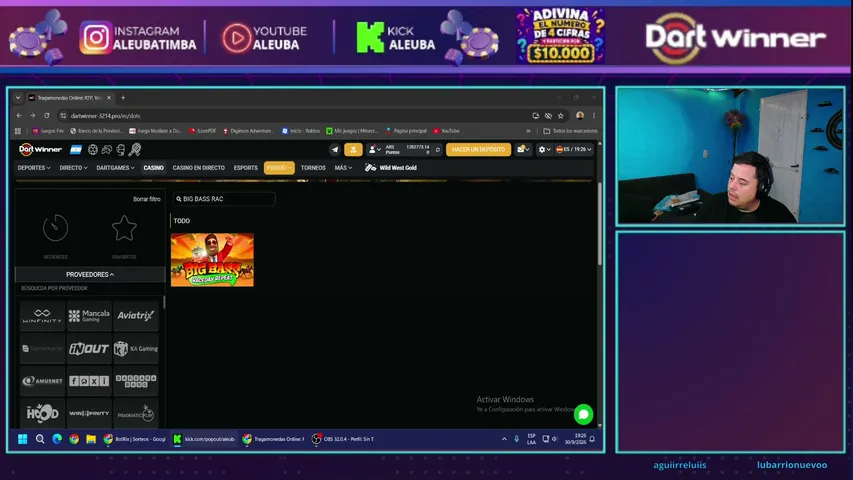The image size is (853, 480).
Task: Open Windows Start menu
Action: tap(22, 439)
